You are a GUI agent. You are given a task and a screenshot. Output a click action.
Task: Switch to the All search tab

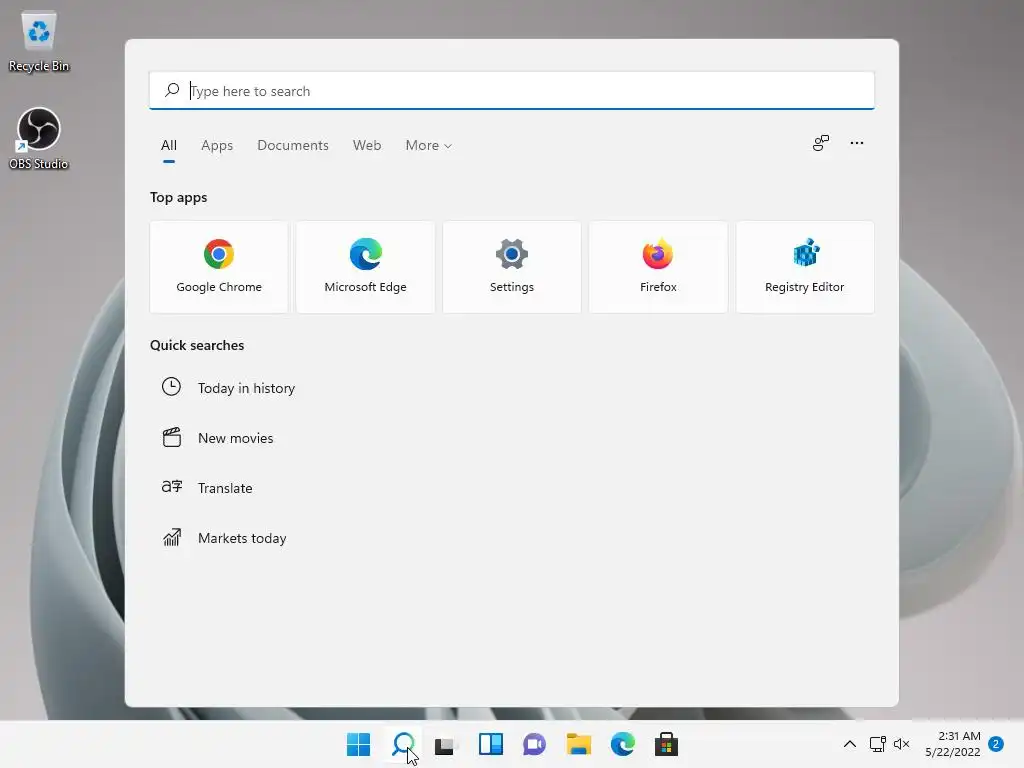click(x=169, y=146)
